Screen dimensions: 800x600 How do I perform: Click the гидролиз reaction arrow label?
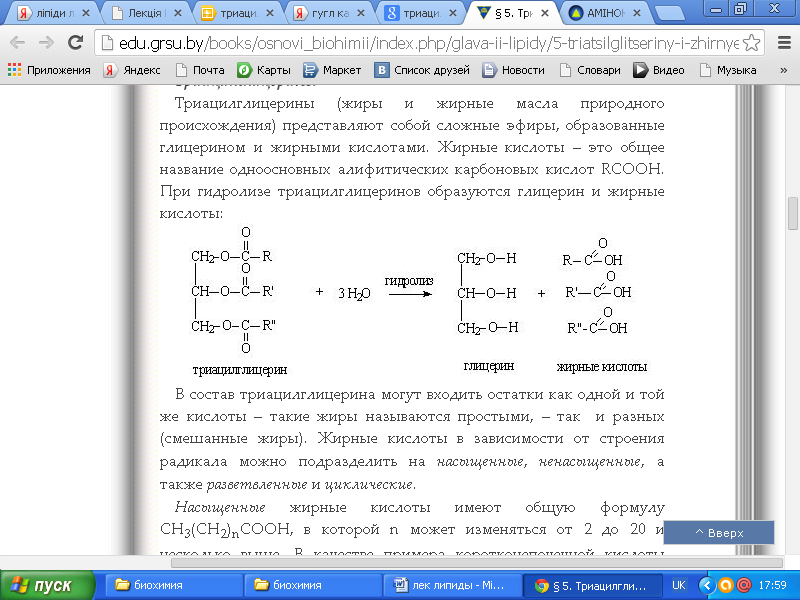coord(409,281)
